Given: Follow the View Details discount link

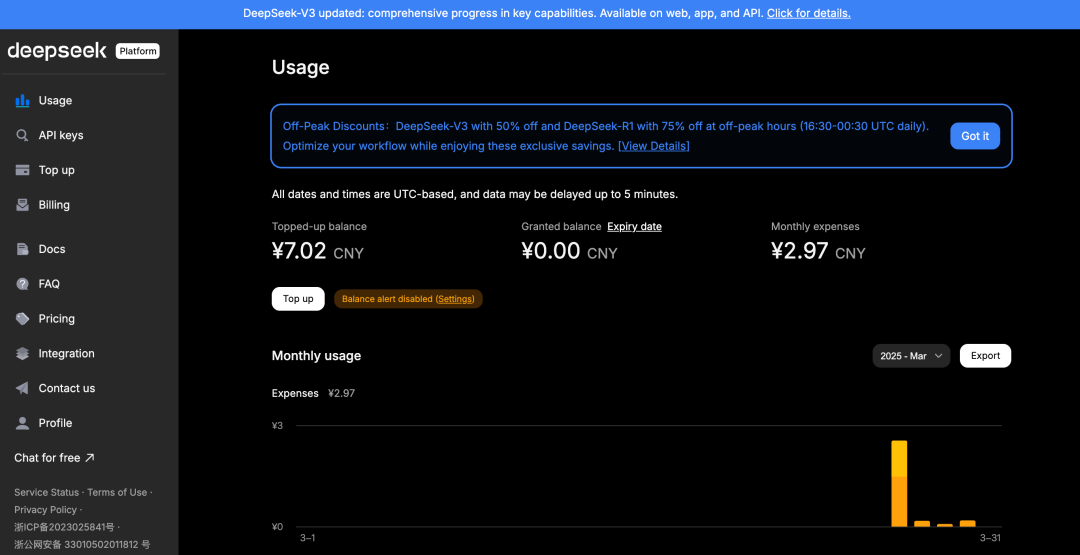Looking at the screenshot, I should pyautogui.click(x=654, y=146).
